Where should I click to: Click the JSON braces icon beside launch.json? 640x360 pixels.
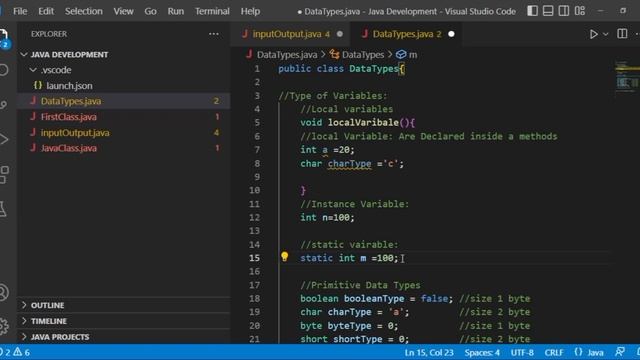(38, 85)
